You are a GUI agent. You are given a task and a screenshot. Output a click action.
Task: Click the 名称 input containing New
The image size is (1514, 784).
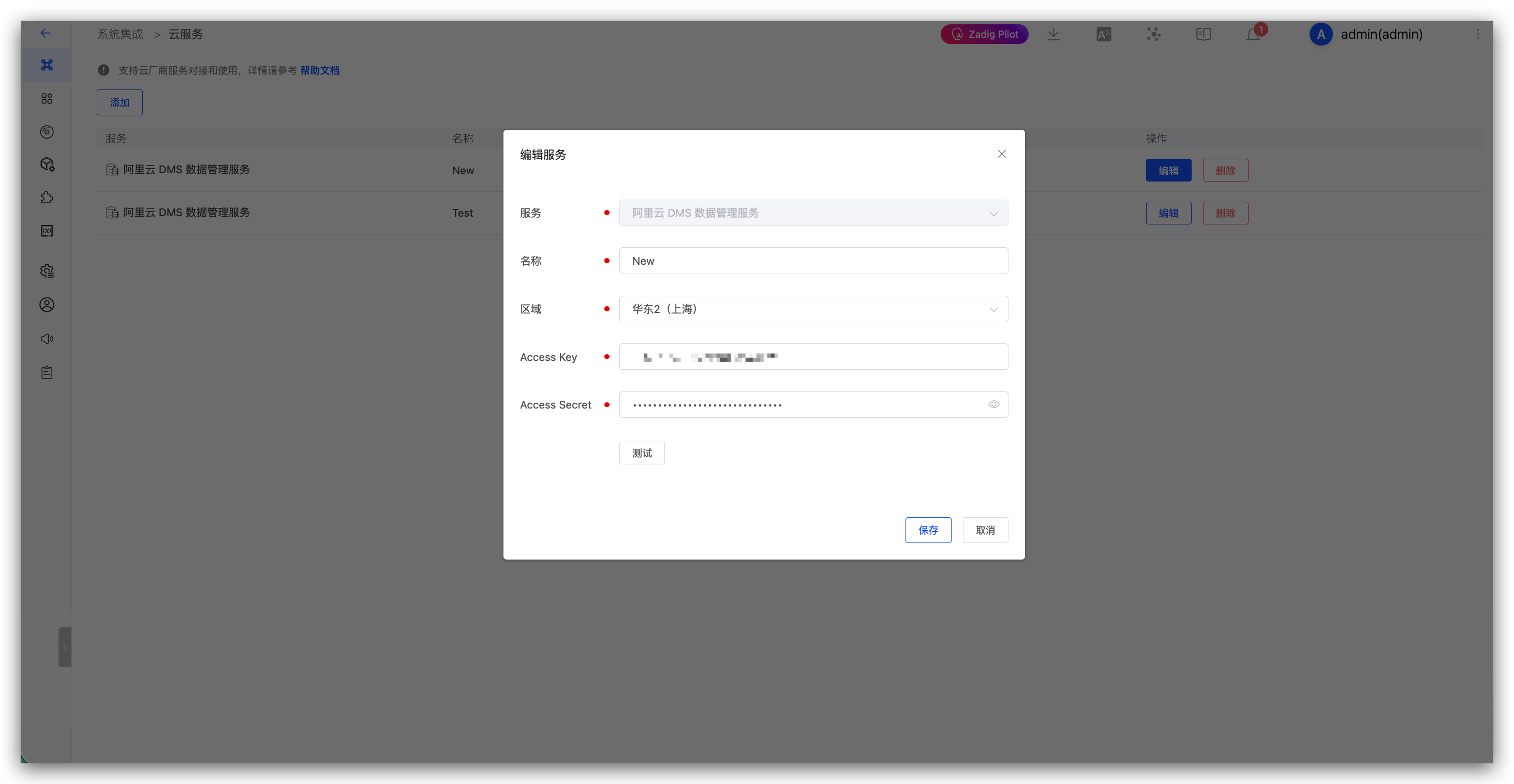(x=813, y=261)
